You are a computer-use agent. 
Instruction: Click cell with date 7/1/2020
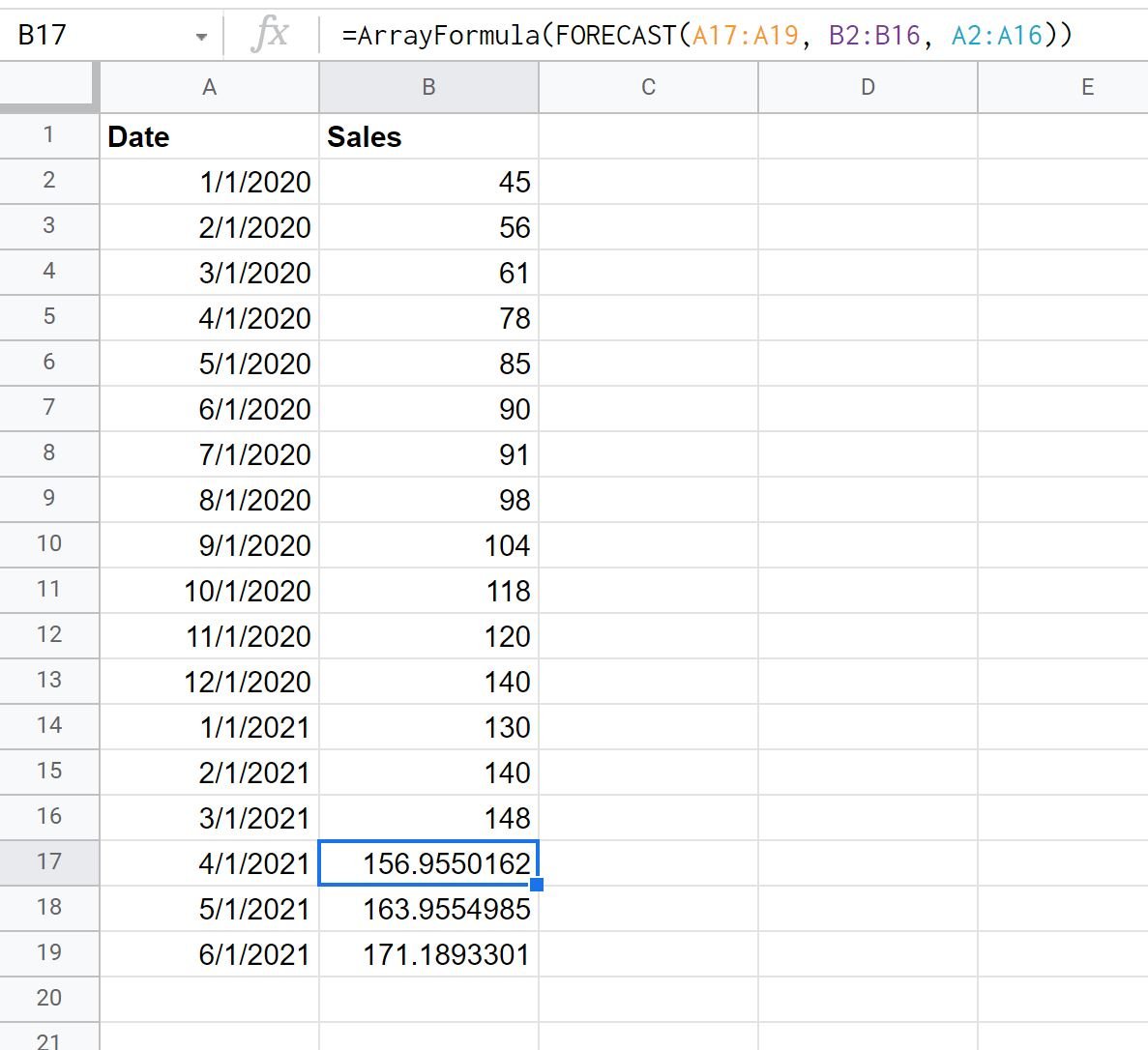(x=210, y=454)
